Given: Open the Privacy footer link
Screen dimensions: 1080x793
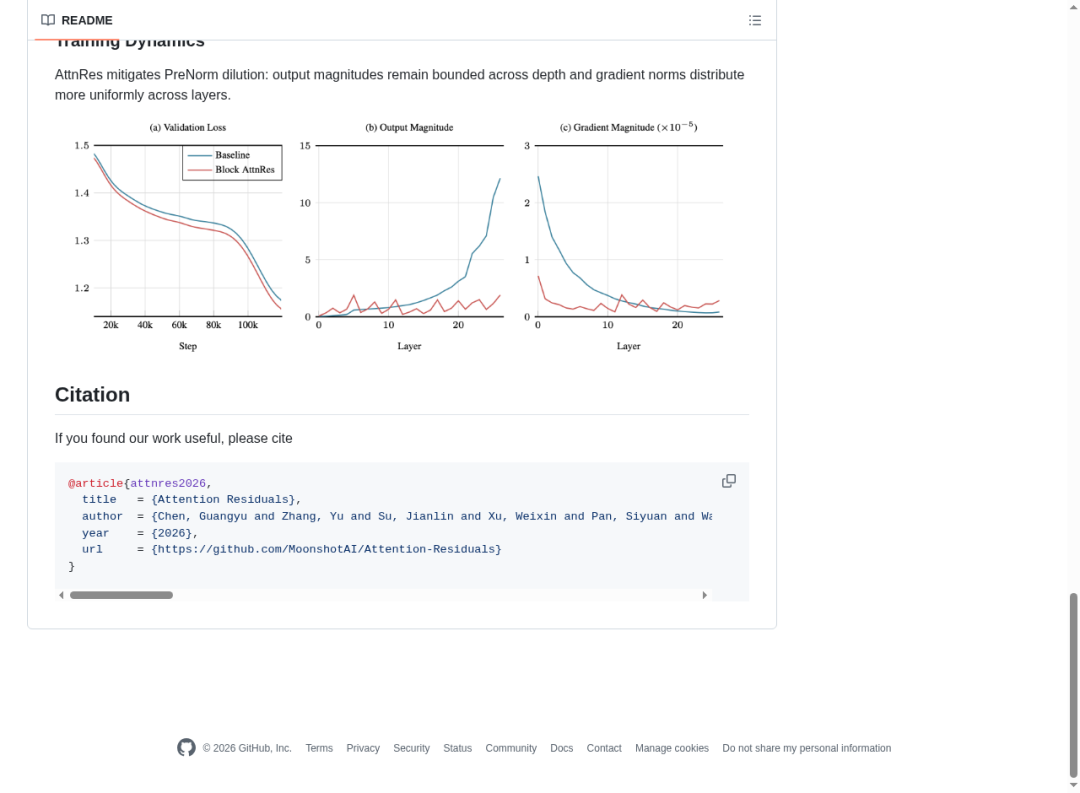Looking at the screenshot, I should point(363,748).
